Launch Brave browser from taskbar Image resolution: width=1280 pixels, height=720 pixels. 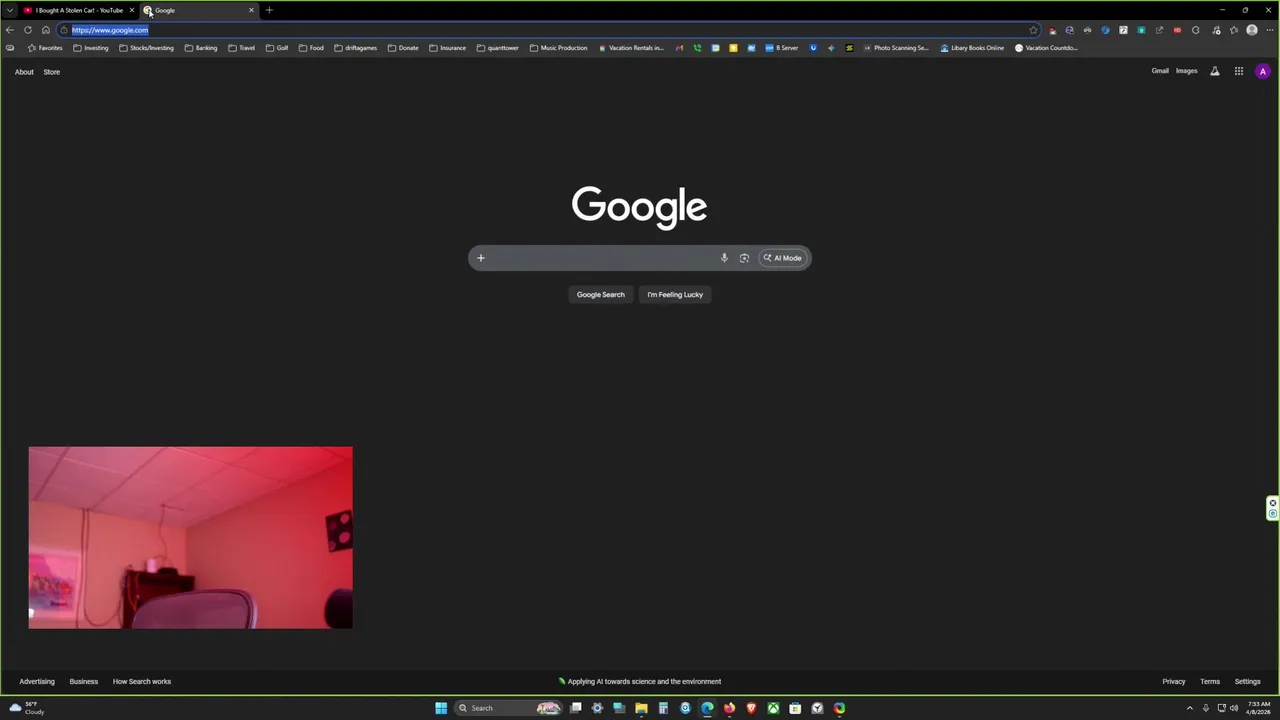[751, 708]
